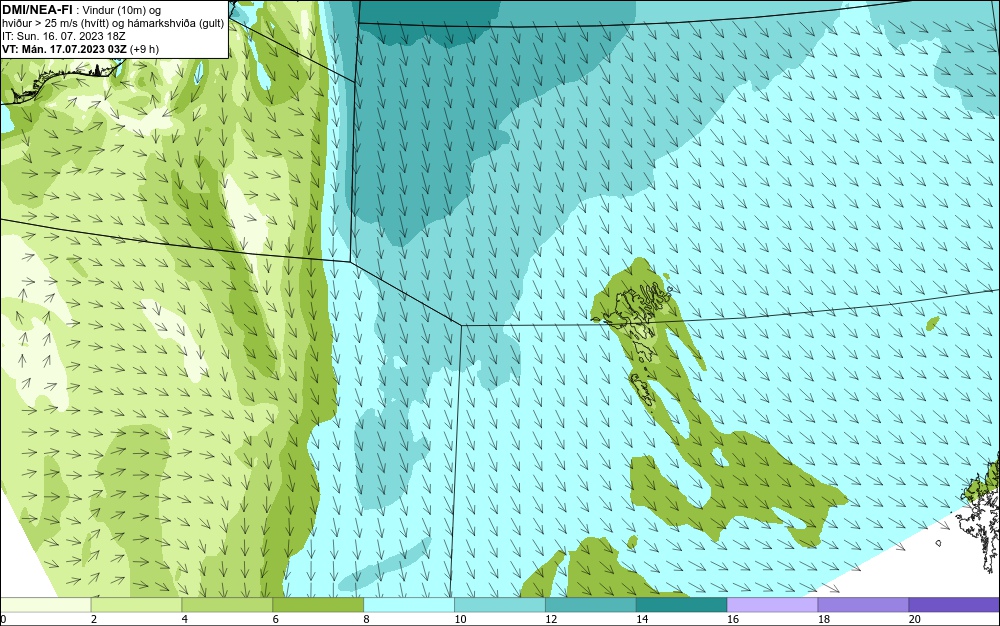The height and width of the screenshot is (626, 1000).
Task: Click the 10–12 m/s cyan legend swatch
Action: (500, 604)
